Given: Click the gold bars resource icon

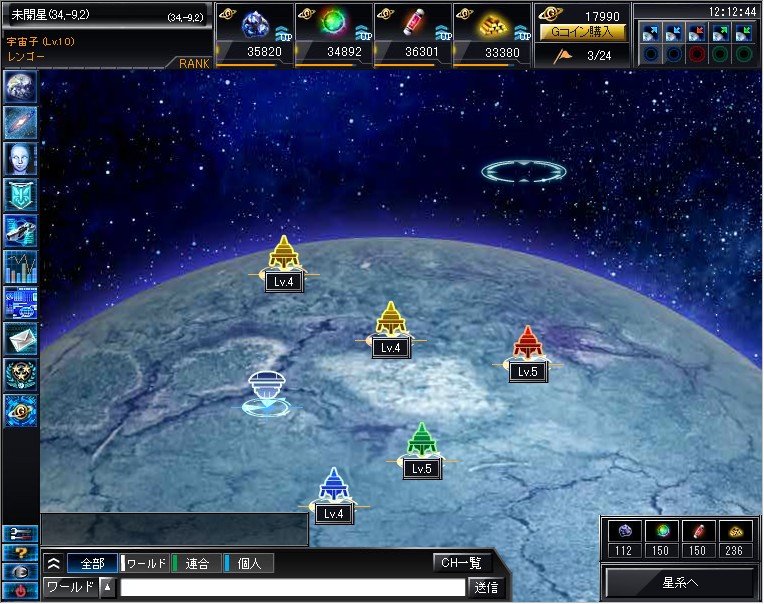Looking at the screenshot, I should (493, 24).
